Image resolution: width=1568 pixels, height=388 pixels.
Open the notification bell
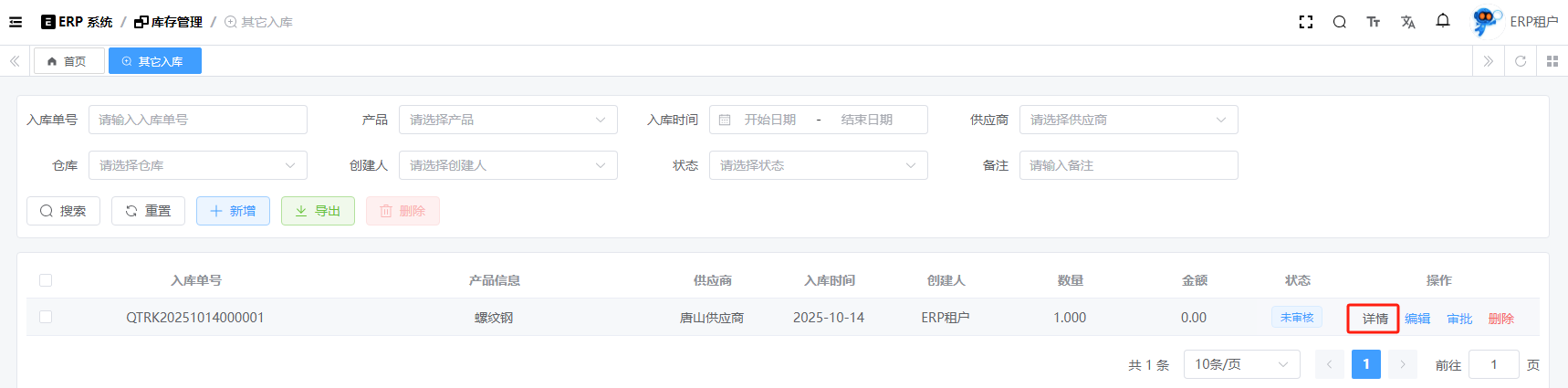coord(1443,21)
